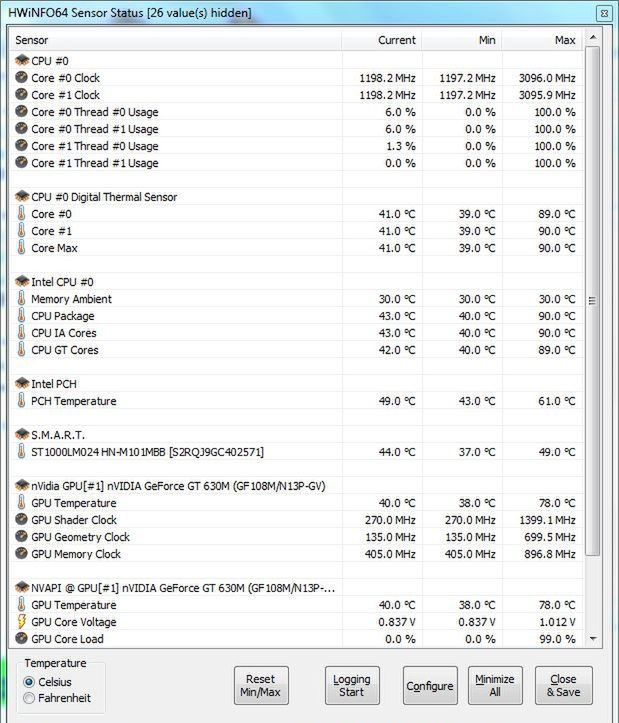Click the Max column header
This screenshot has height=723, width=619.
pyautogui.click(x=542, y=40)
